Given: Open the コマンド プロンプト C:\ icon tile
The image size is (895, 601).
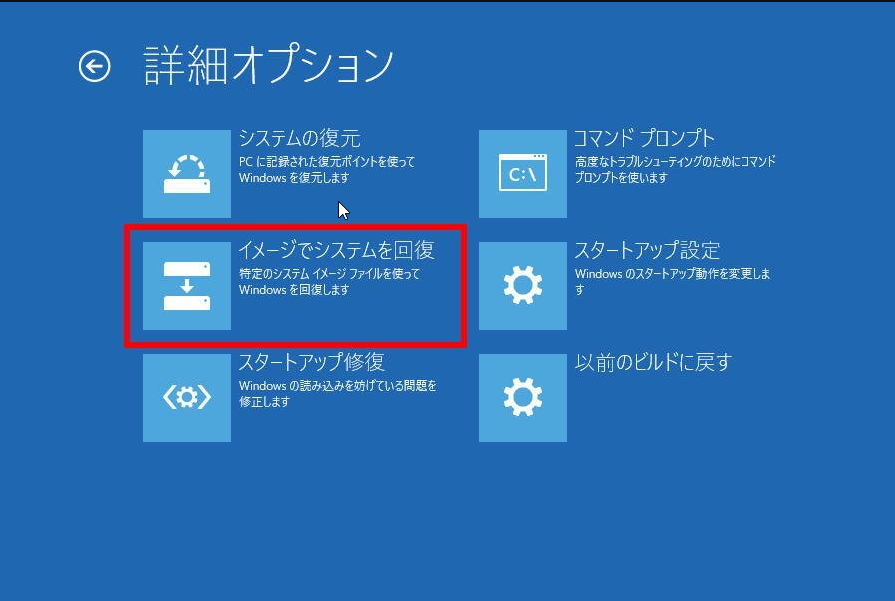Looking at the screenshot, I should 523,174.
